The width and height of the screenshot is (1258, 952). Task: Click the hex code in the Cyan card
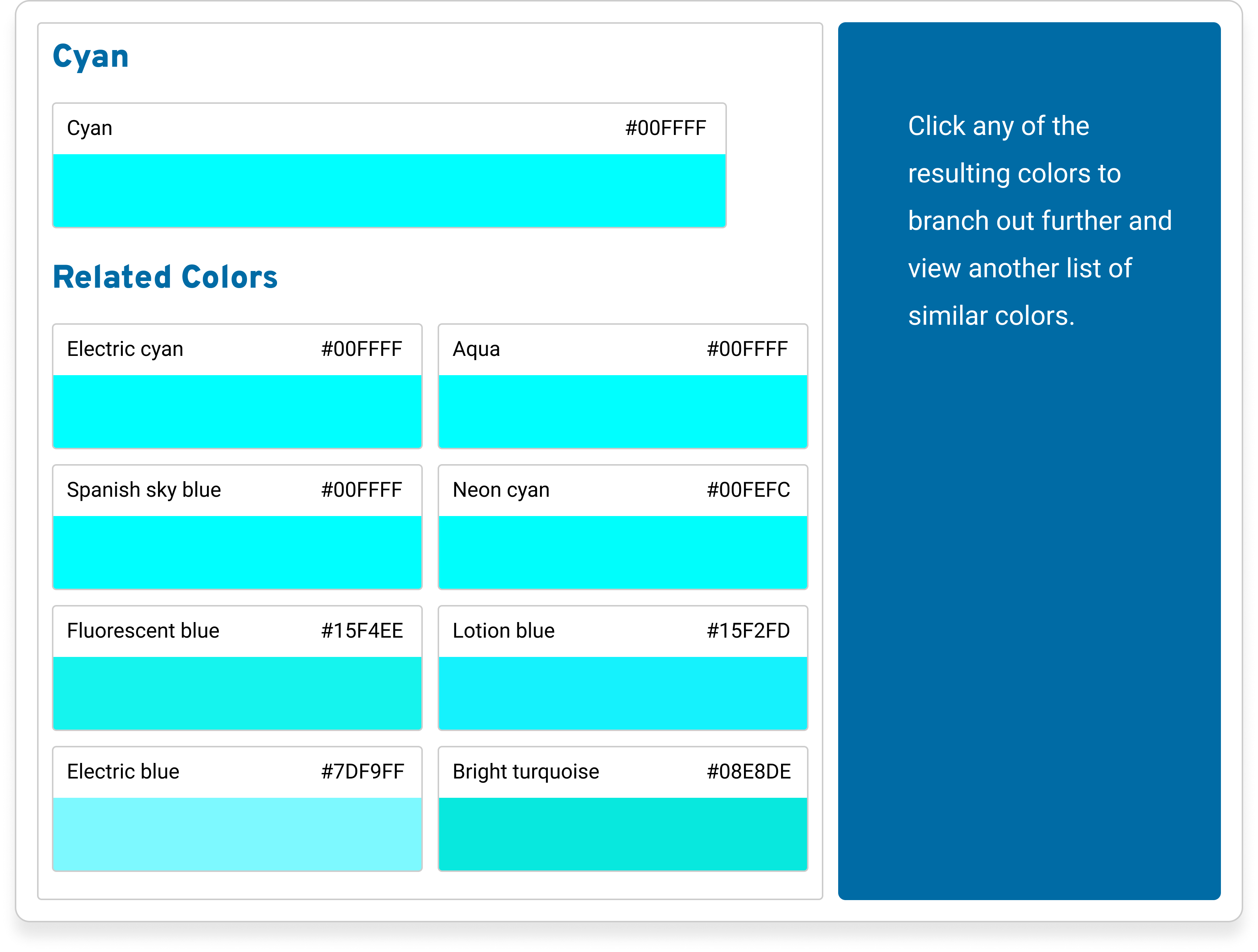tap(666, 128)
